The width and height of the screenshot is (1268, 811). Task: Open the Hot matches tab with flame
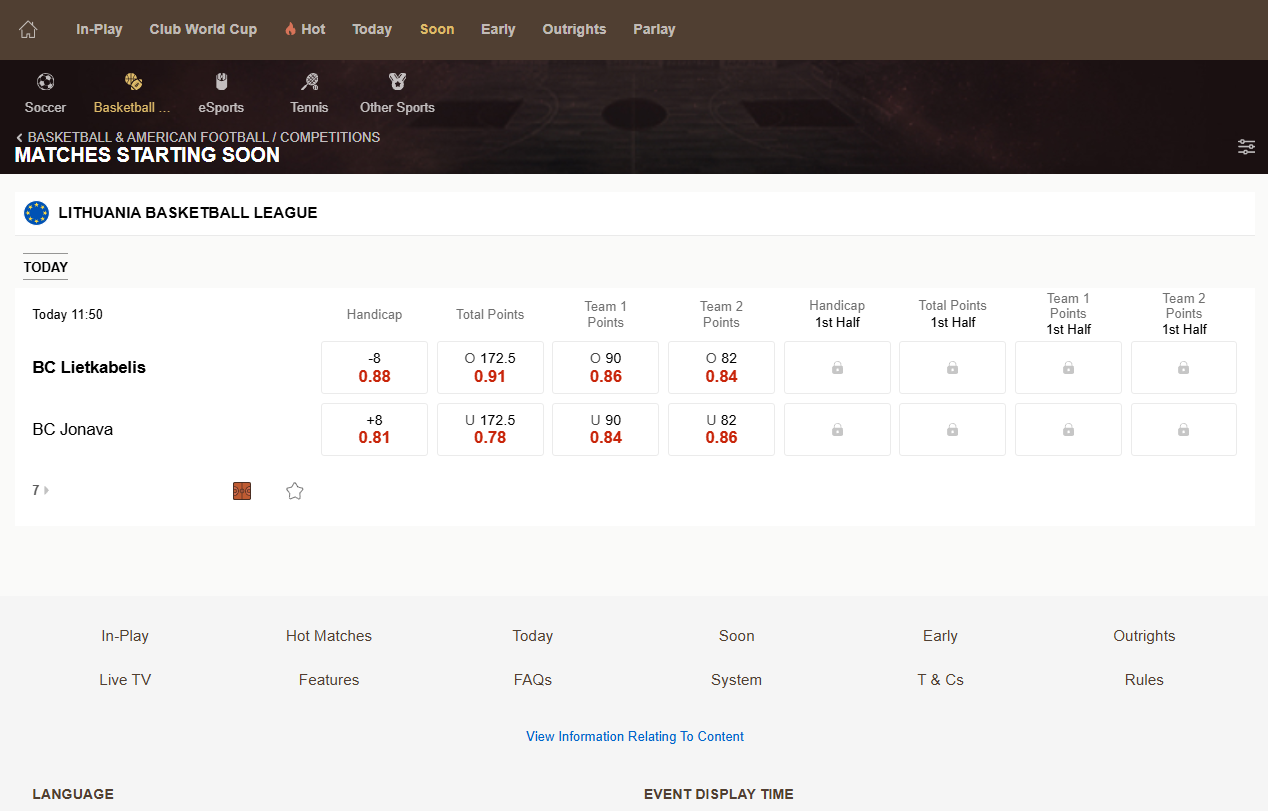coord(305,29)
